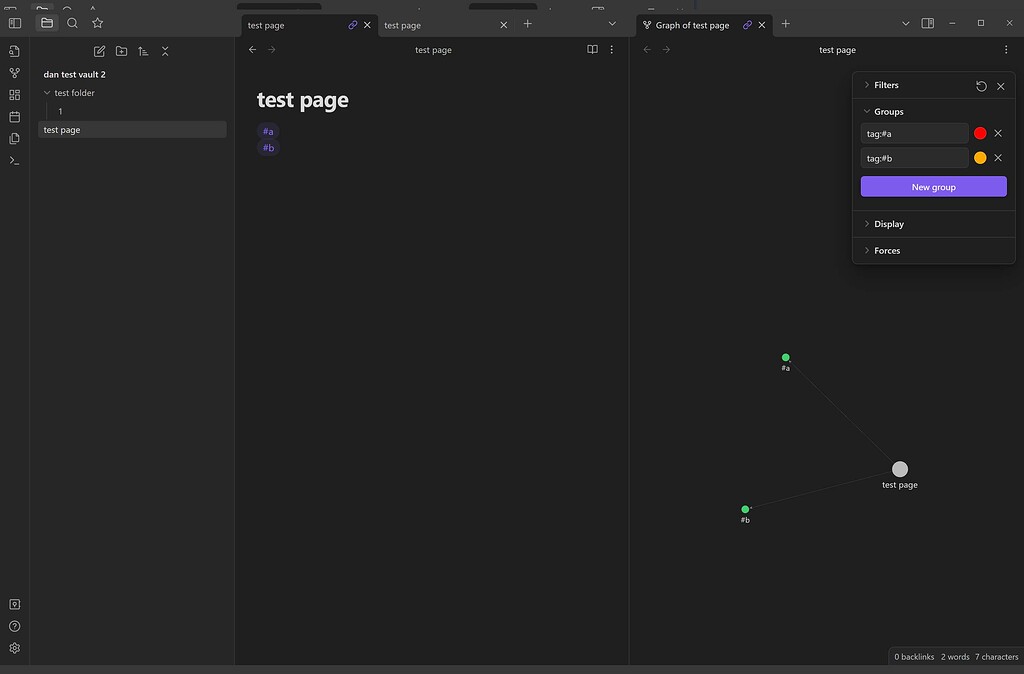Open the bookmarks star icon

coord(97,22)
